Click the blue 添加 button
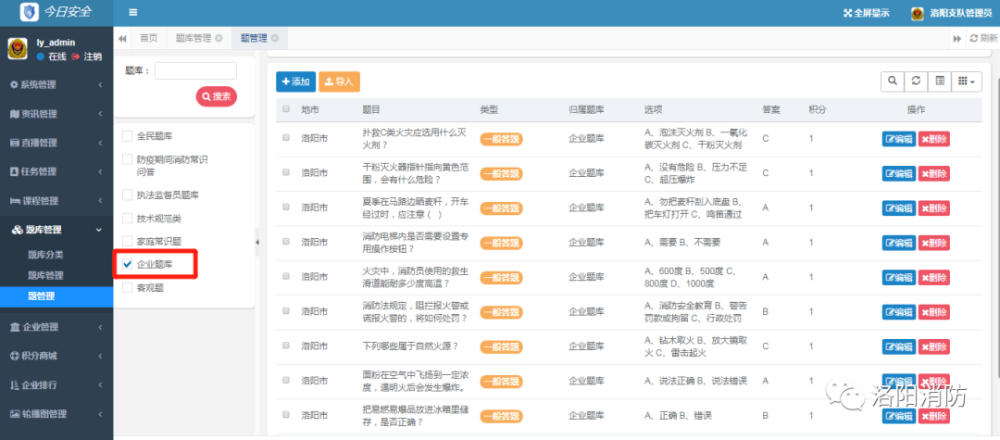The width and height of the screenshot is (1000, 440). 296,81
